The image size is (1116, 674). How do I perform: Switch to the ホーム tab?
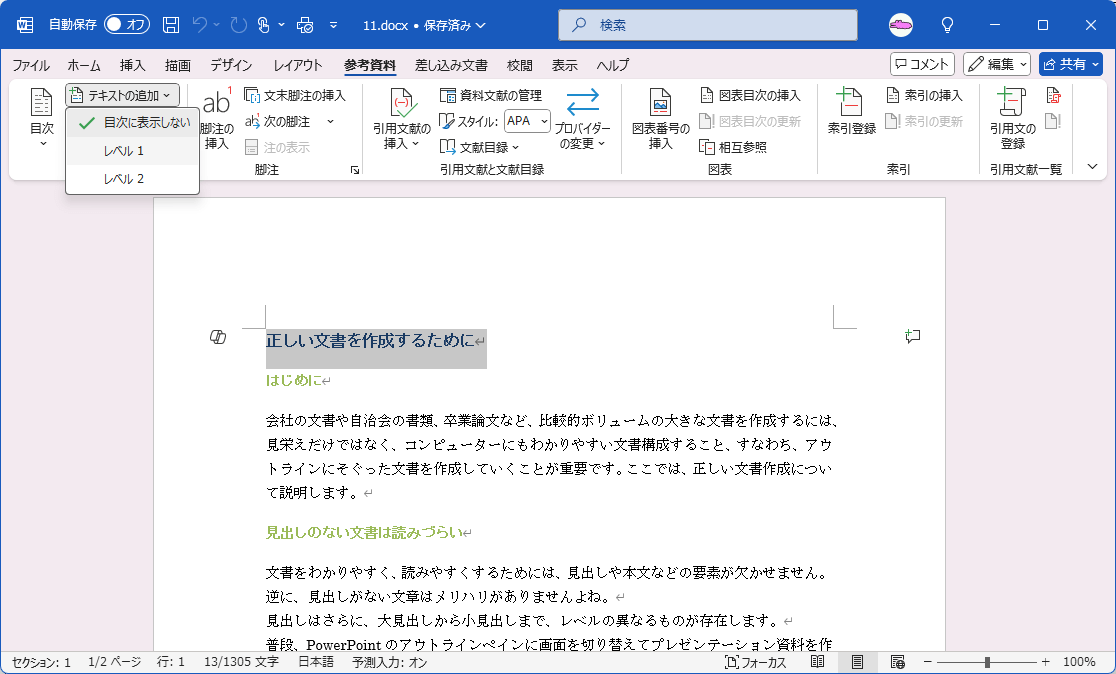[x=84, y=65]
